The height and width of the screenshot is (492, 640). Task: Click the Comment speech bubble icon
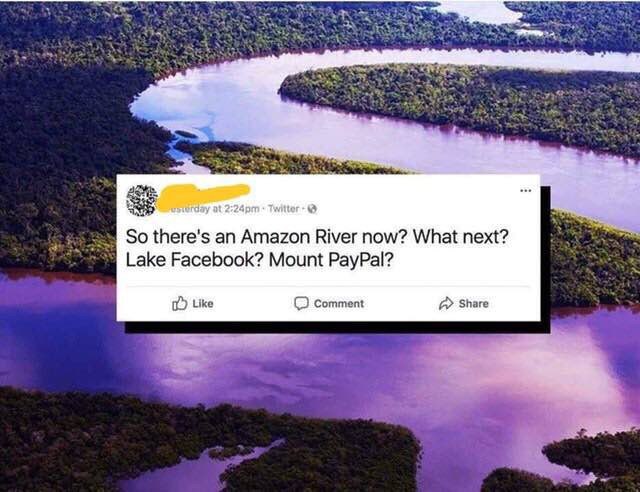(x=301, y=303)
